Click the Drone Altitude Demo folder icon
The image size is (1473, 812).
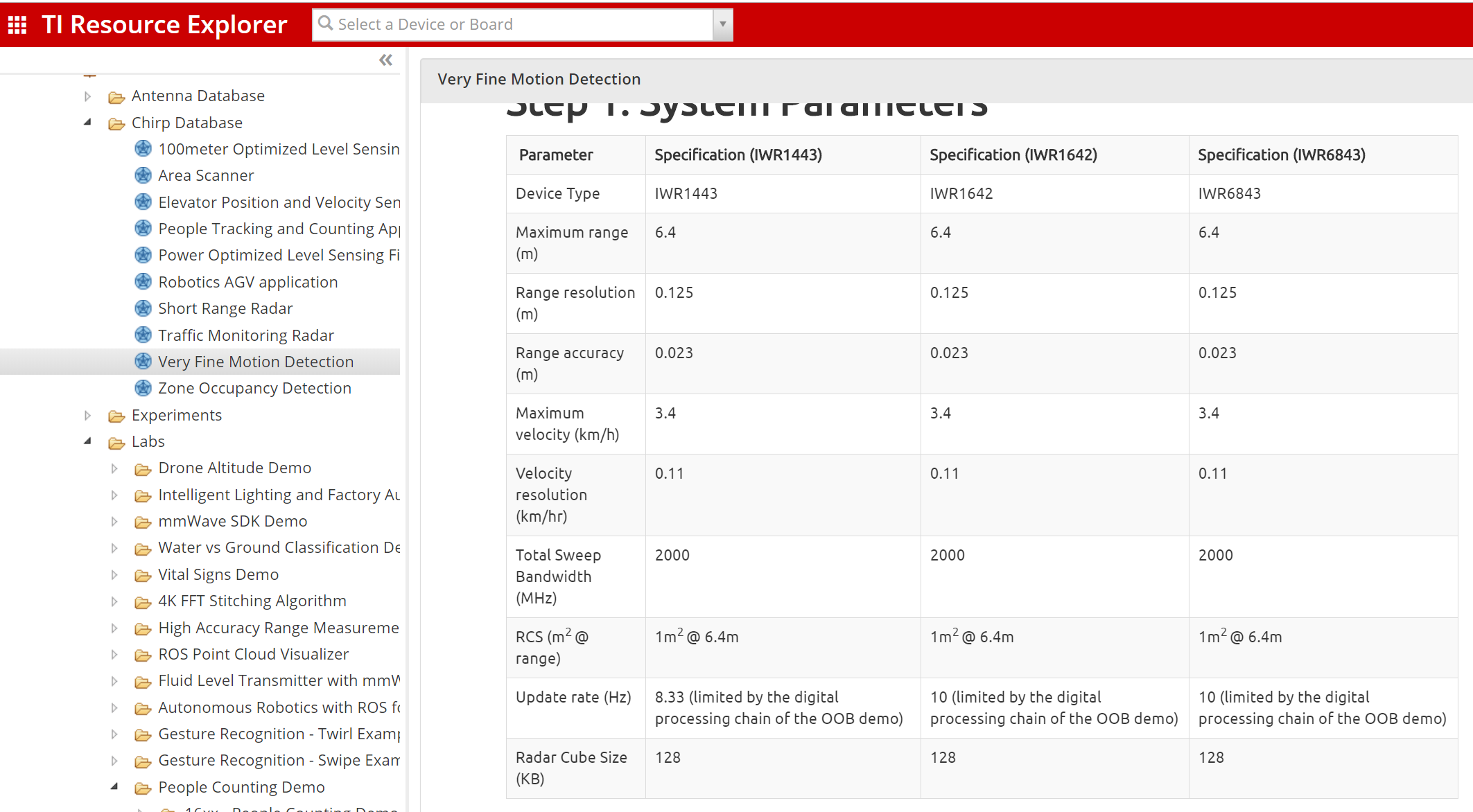tap(143, 470)
